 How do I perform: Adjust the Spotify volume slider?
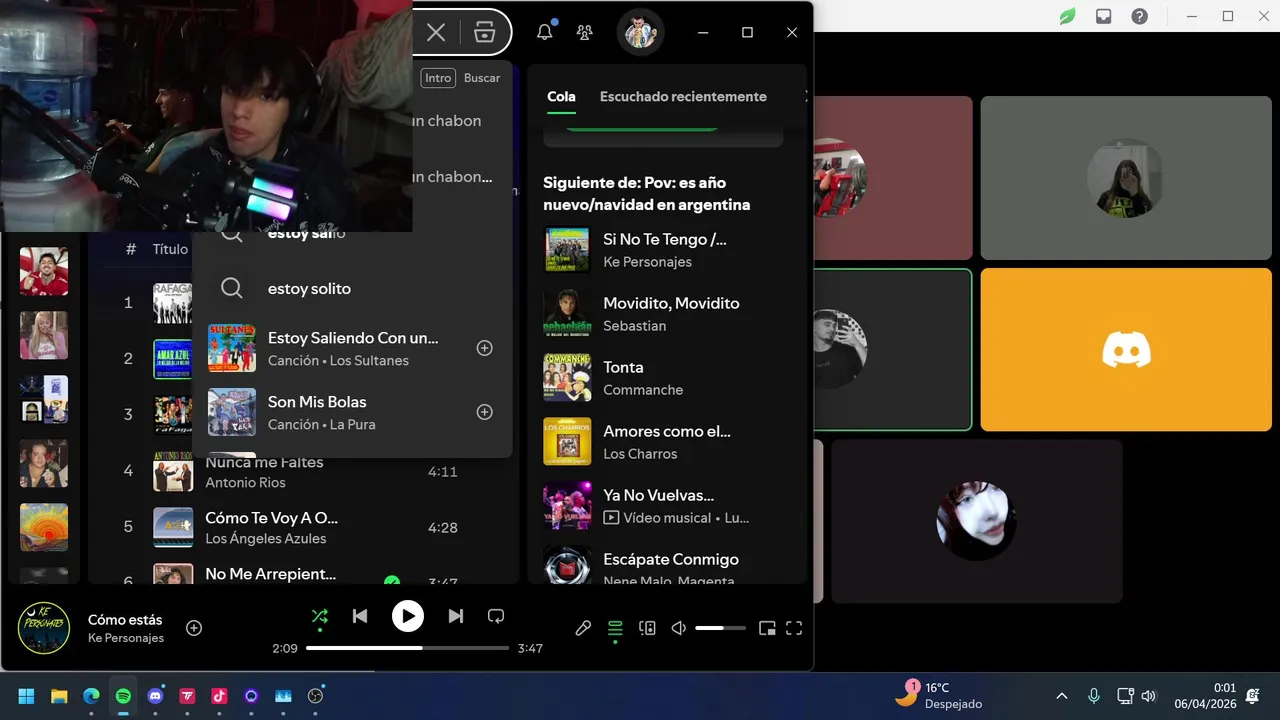pyautogui.click(x=720, y=628)
